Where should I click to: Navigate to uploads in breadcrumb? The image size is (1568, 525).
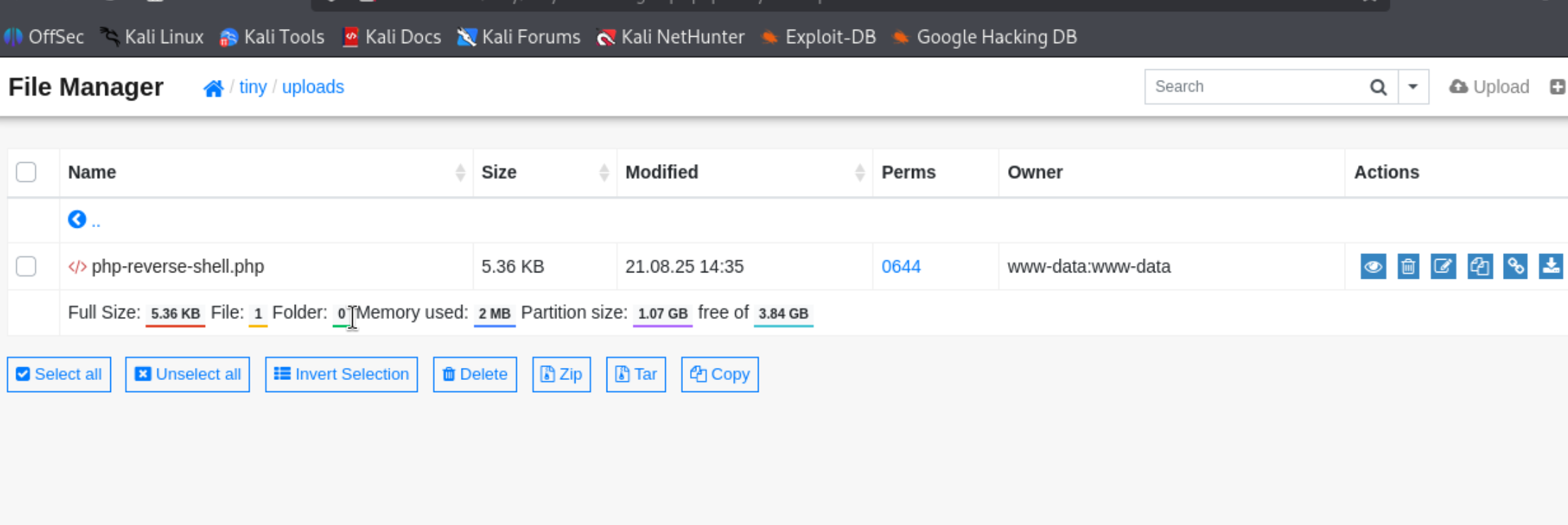coord(313,87)
